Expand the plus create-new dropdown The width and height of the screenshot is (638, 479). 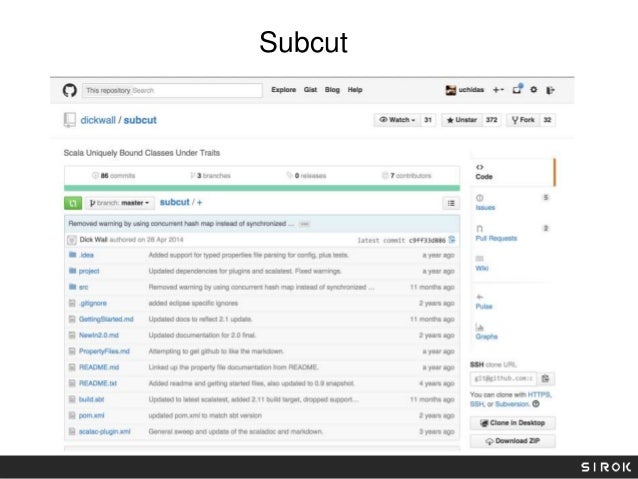[x=498, y=90]
